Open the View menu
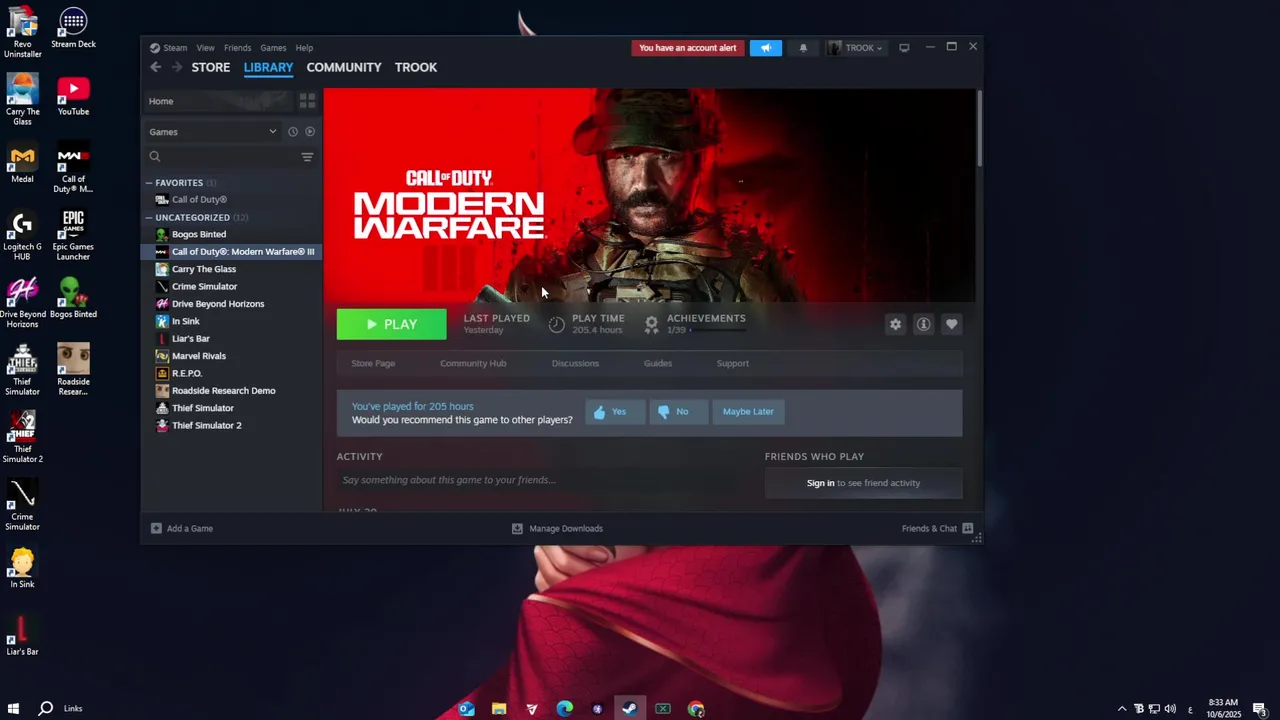This screenshot has height=720, width=1280. point(205,48)
